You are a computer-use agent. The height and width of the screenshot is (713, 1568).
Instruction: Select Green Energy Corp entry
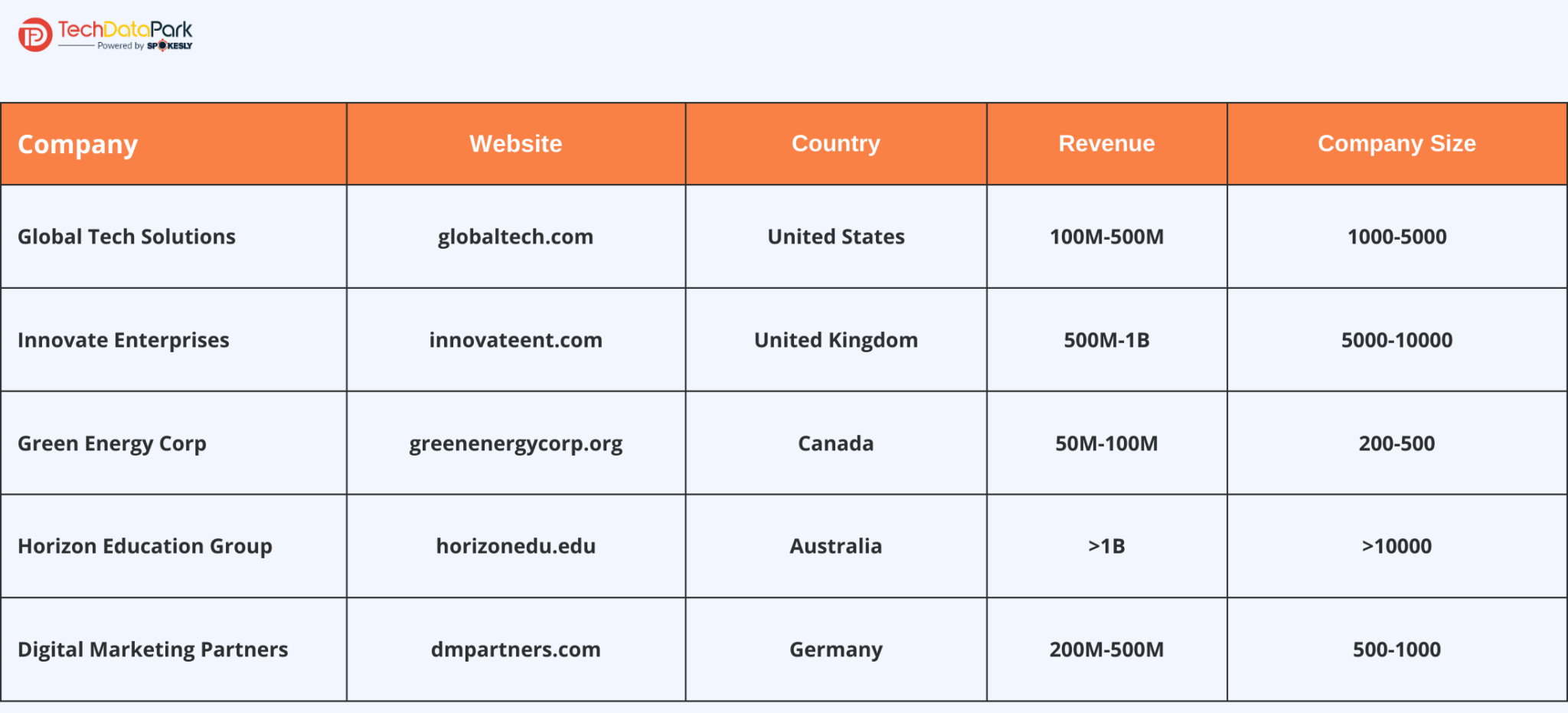pos(112,443)
